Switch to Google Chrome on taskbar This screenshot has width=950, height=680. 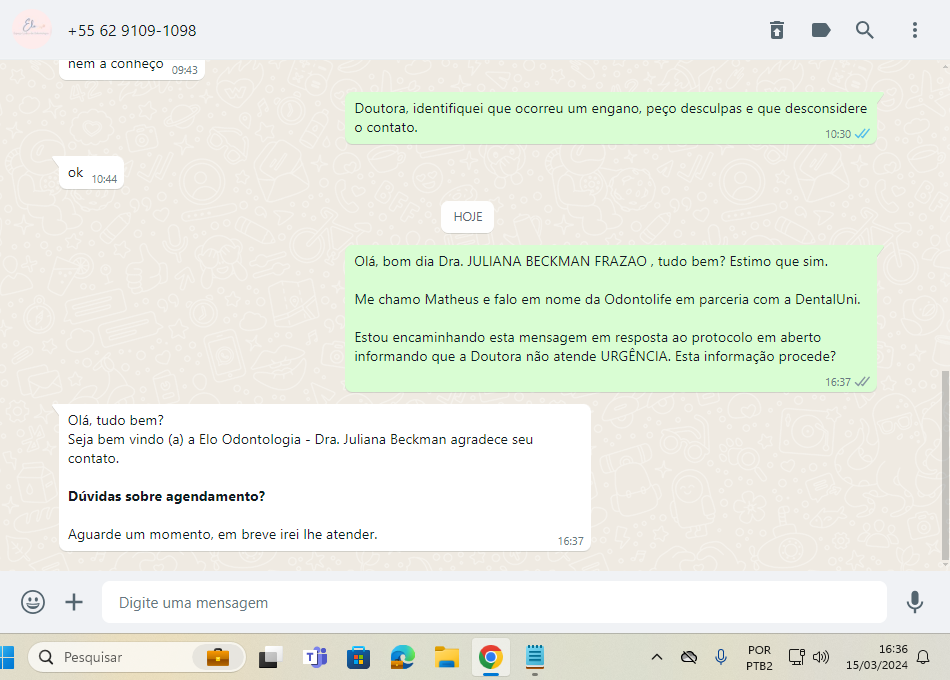point(491,657)
